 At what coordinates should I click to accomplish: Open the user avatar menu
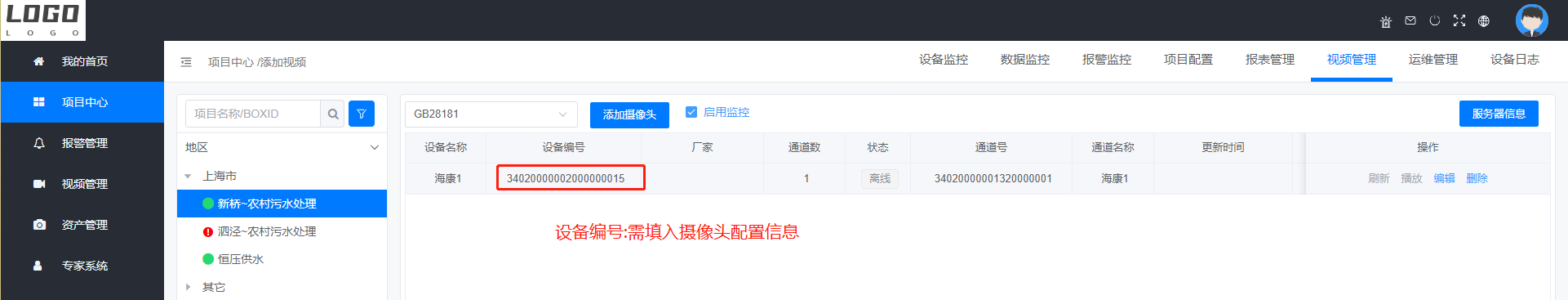pyautogui.click(x=1531, y=20)
